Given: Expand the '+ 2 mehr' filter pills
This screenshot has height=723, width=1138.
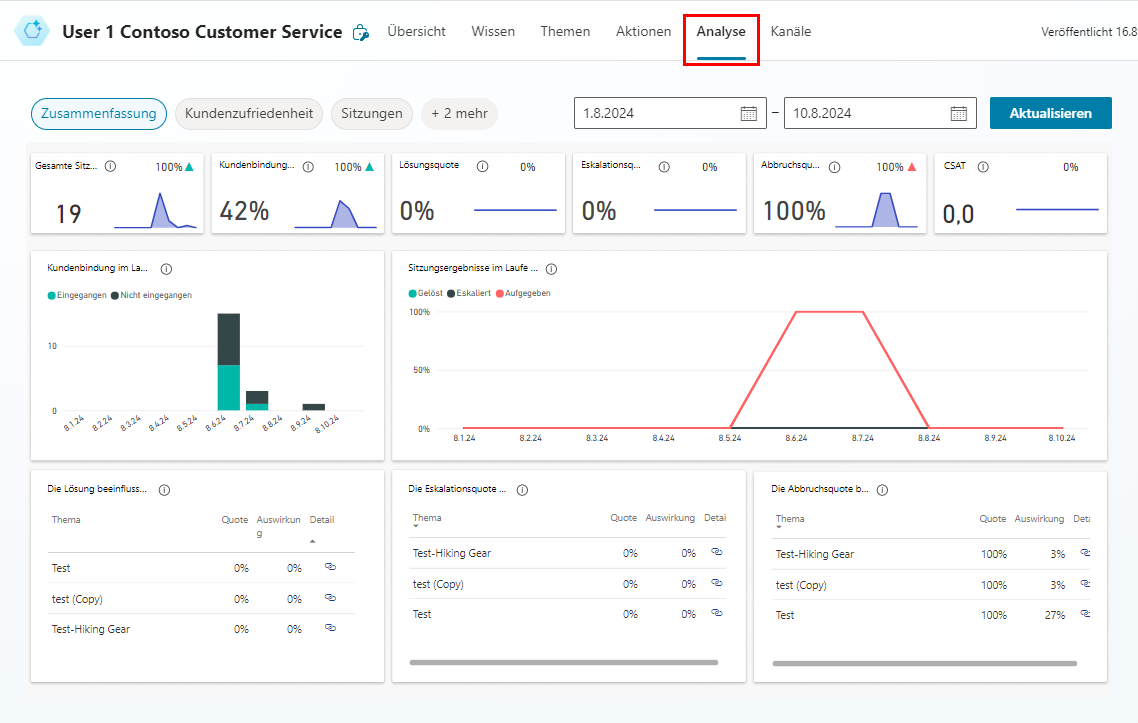Looking at the screenshot, I should 459,113.
